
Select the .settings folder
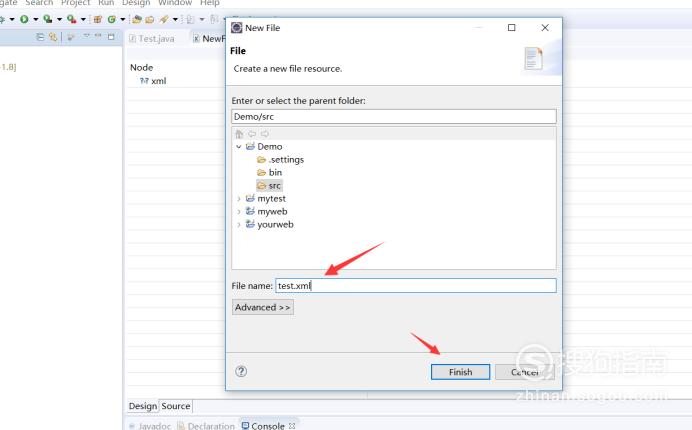click(286, 159)
